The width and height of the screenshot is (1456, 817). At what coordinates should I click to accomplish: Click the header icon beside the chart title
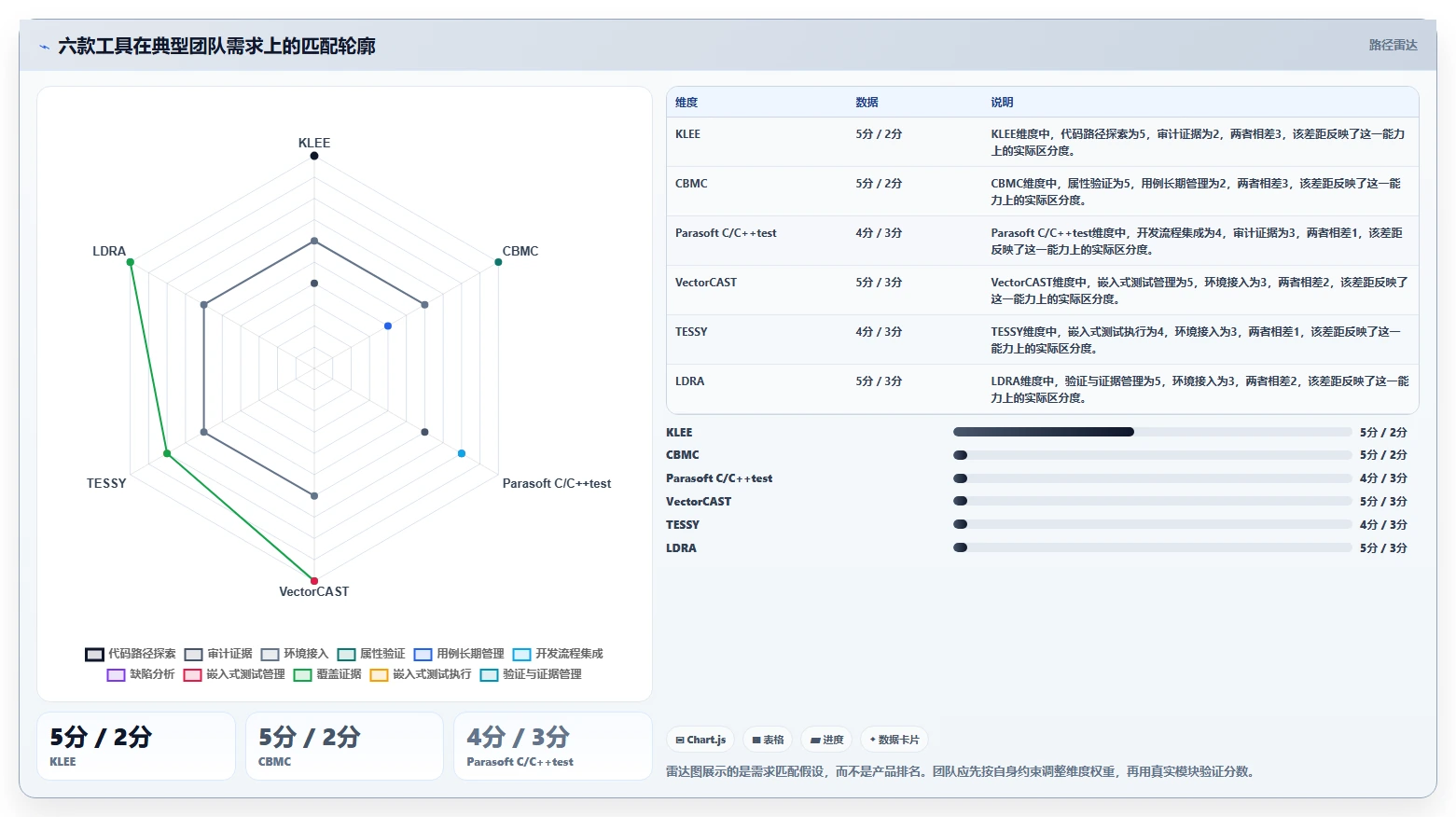coord(44,47)
